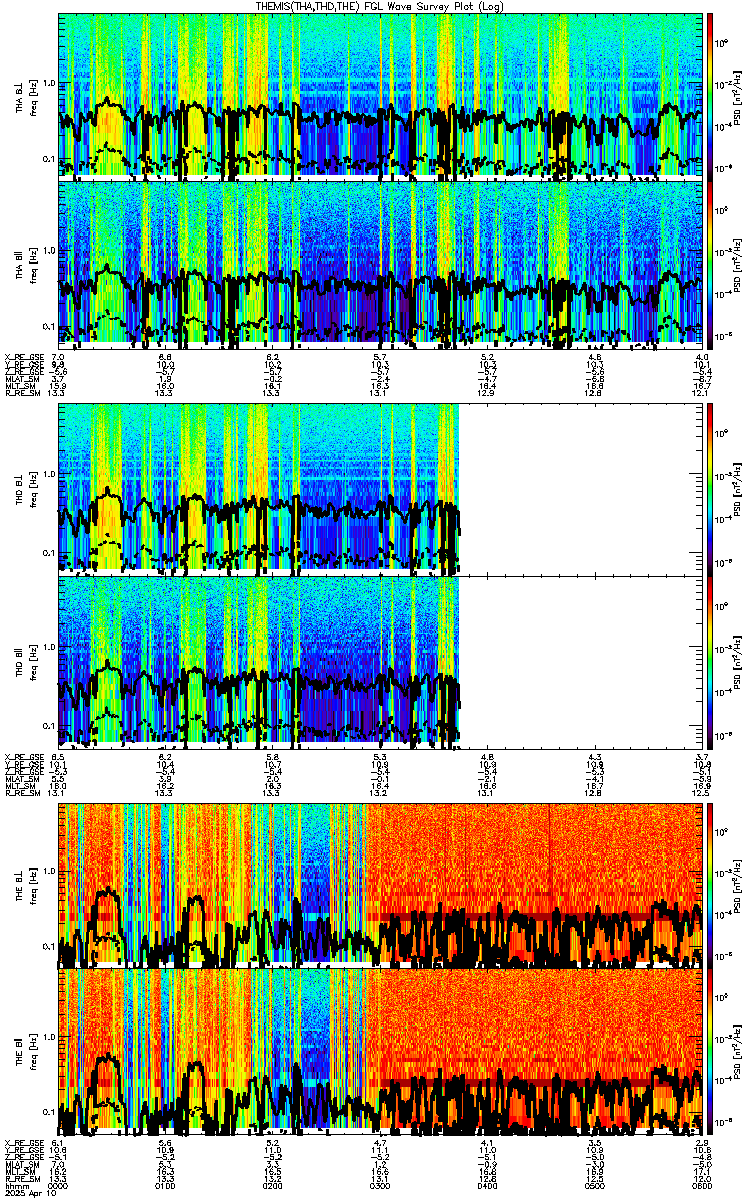This screenshot has height=1200, width=750.
Task: Click the THEMIS FGL Wave Survey Plot title
Action: click(x=380, y=6)
